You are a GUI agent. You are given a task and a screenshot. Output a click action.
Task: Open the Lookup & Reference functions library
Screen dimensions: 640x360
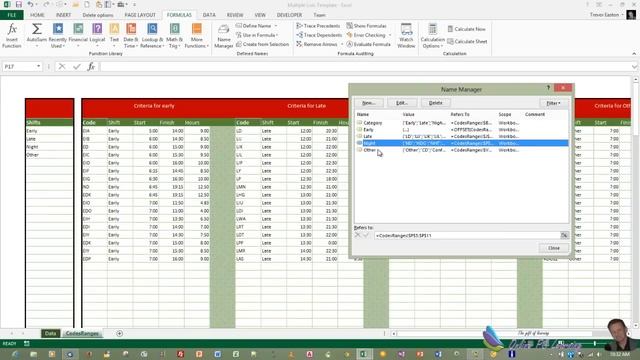coord(152,36)
